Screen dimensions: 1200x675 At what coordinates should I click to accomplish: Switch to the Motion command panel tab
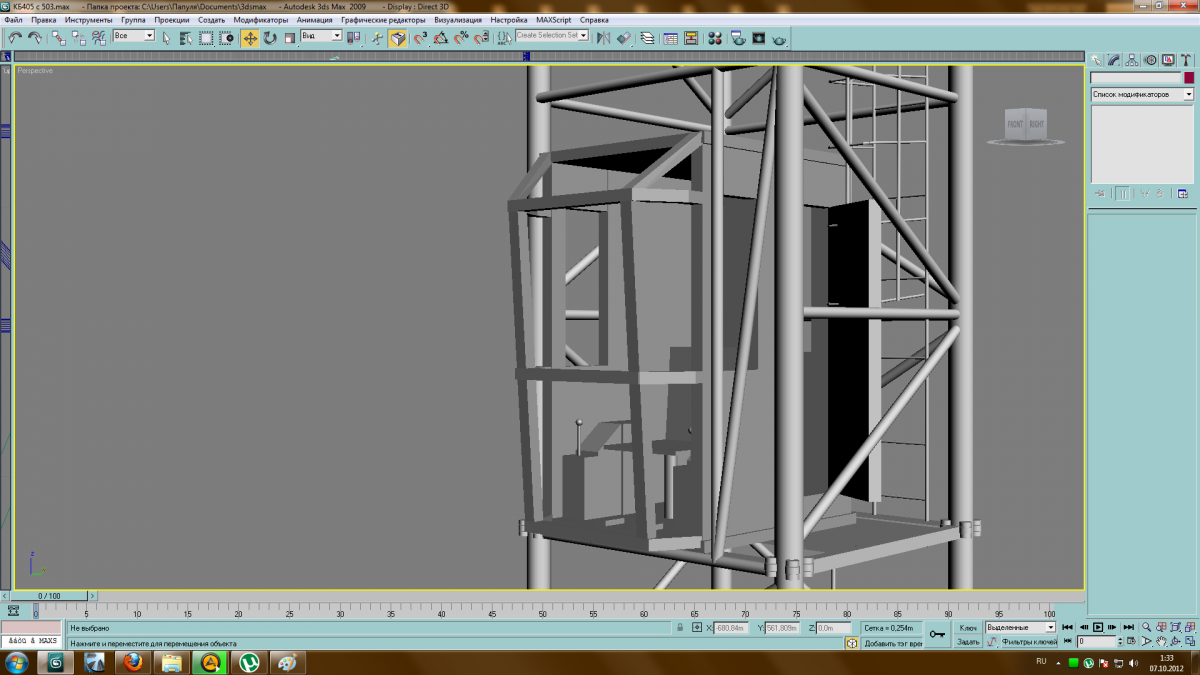point(1150,60)
